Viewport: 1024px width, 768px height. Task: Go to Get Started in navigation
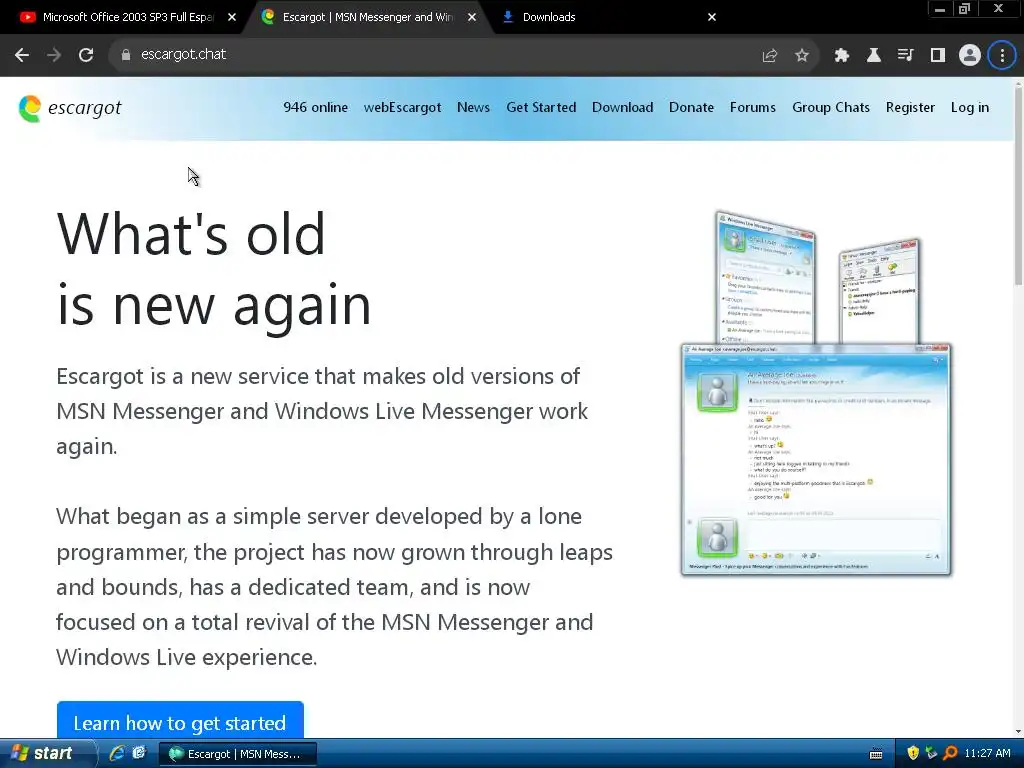click(541, 107)
